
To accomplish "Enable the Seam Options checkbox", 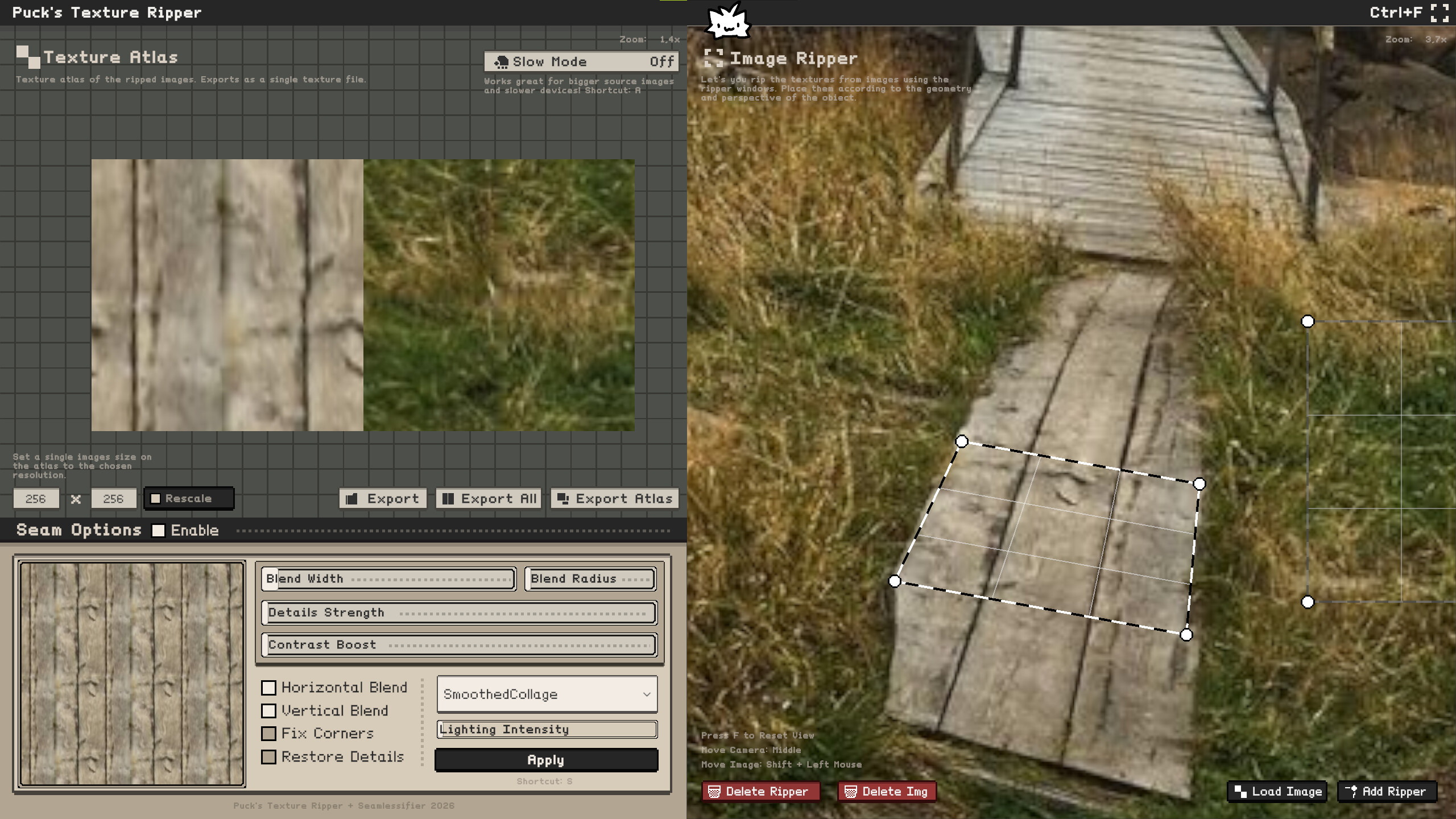I will pos(158,531).
